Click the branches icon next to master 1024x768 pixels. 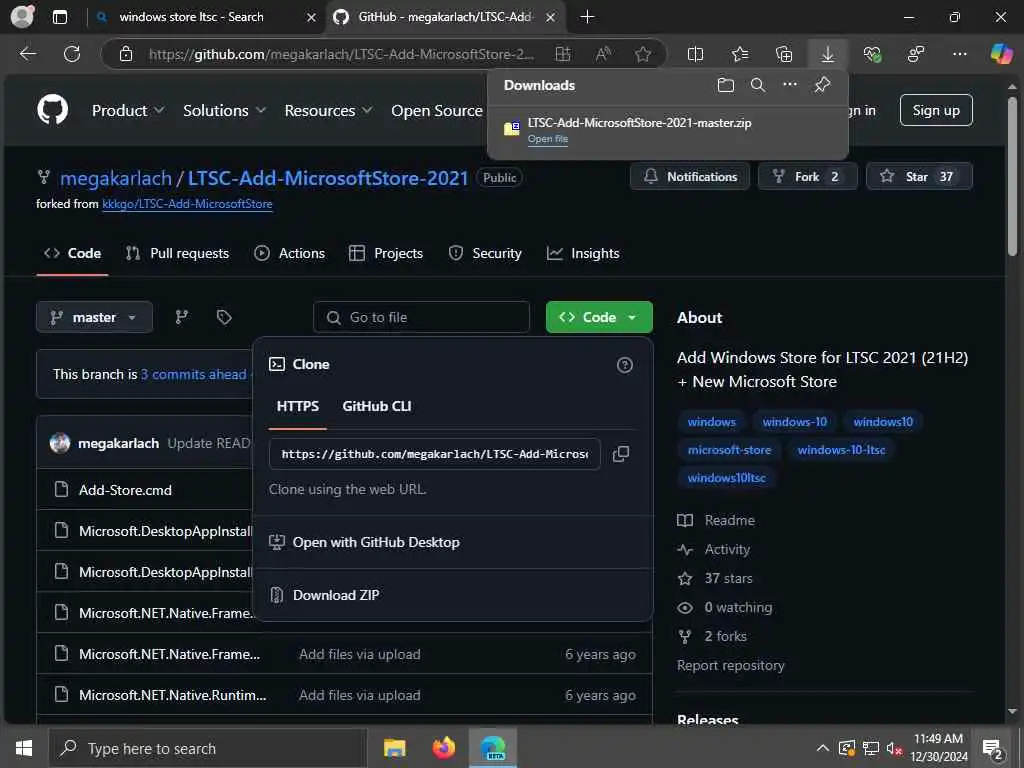point(182,317)
